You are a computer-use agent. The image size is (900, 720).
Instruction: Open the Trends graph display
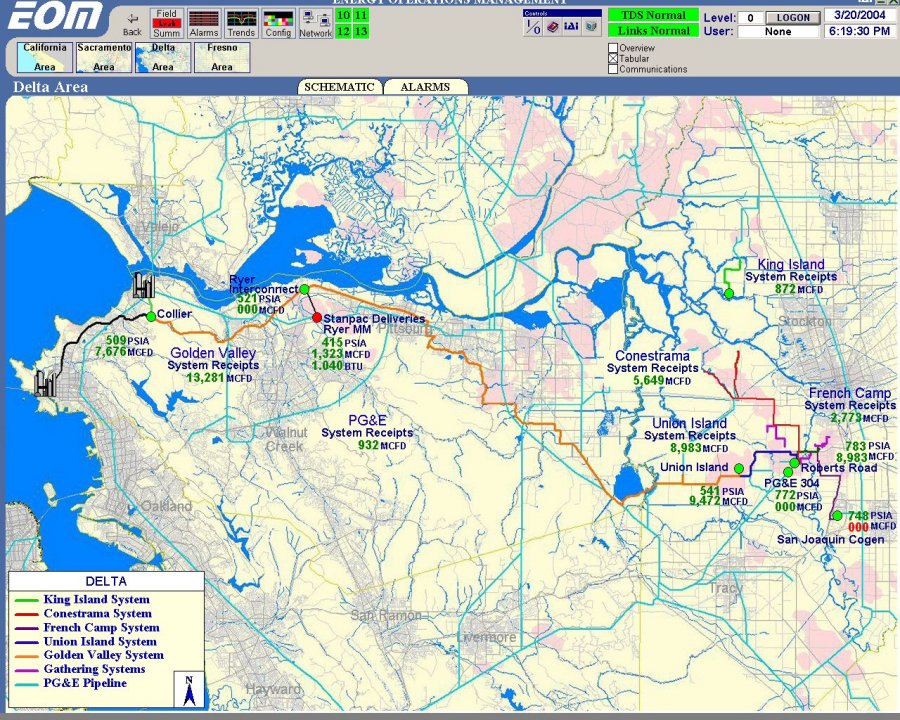click(x=241, y=24)
